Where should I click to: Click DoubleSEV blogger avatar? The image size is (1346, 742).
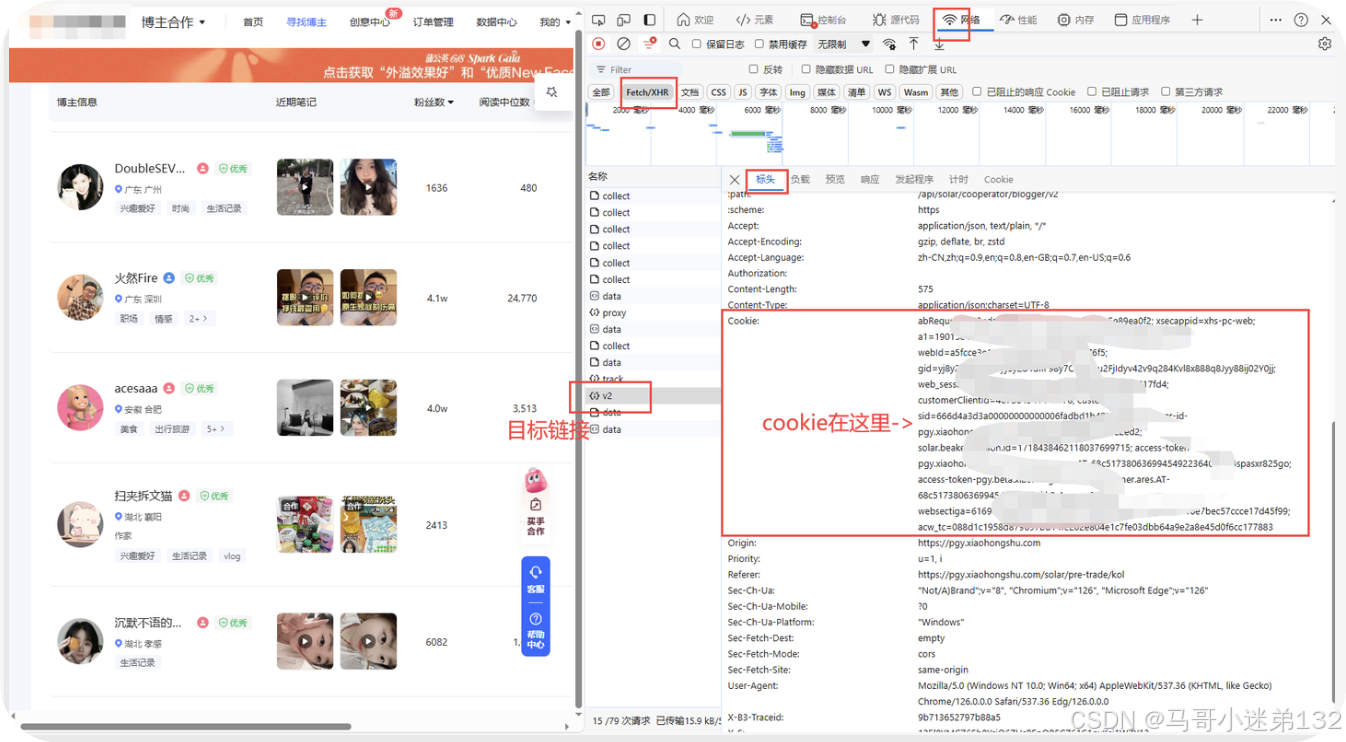coord(81,188)
